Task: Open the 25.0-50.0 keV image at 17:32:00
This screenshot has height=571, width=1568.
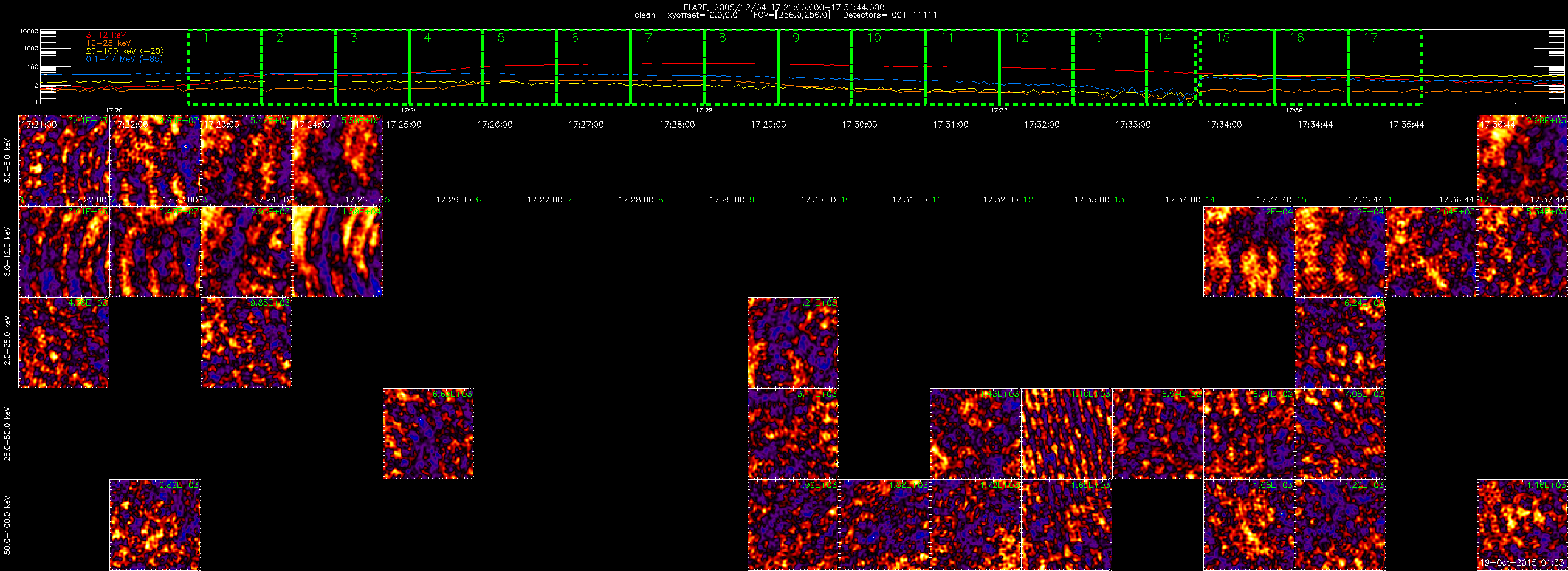Action: [x=1067, y=434]
